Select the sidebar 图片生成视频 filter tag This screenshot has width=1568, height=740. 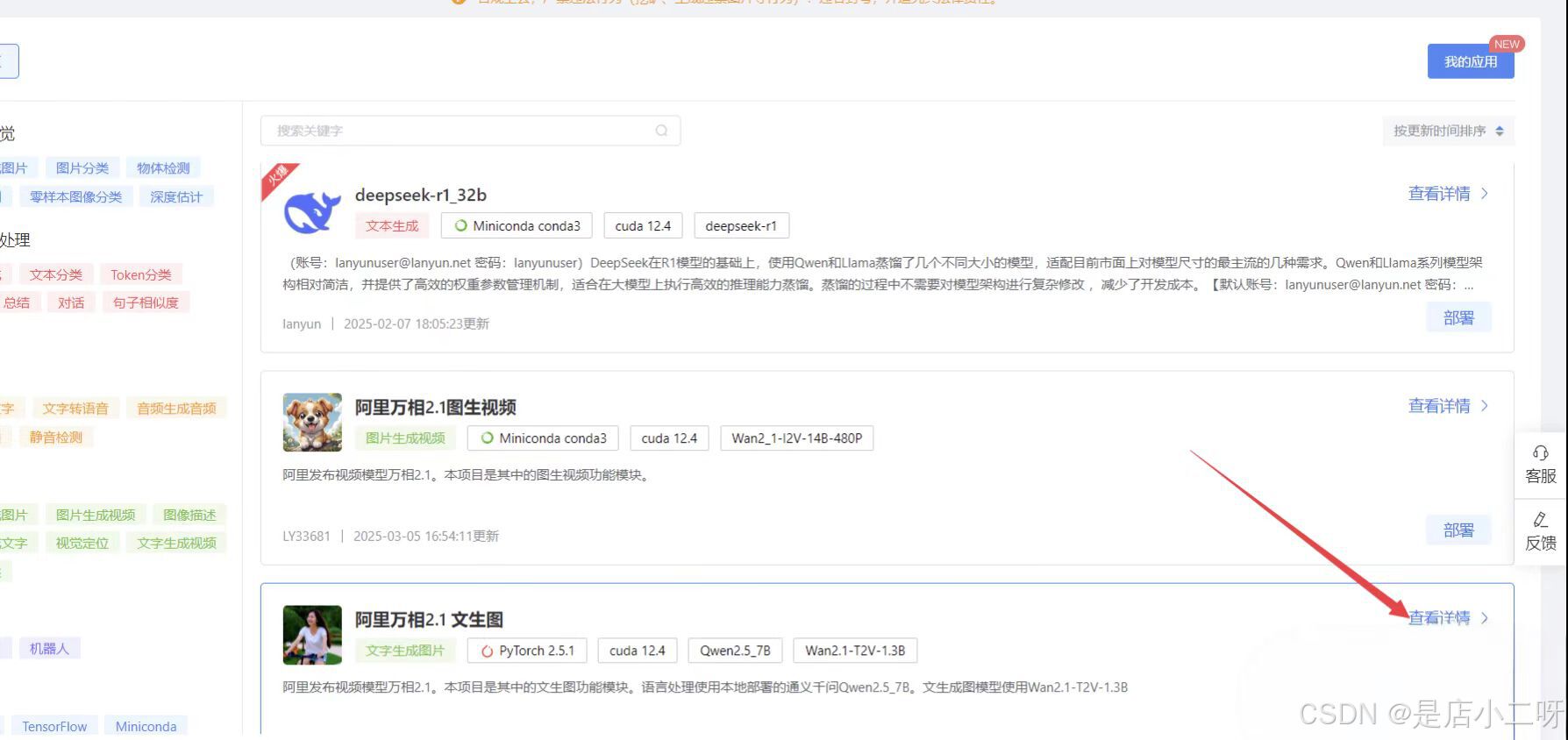point(96,516)
